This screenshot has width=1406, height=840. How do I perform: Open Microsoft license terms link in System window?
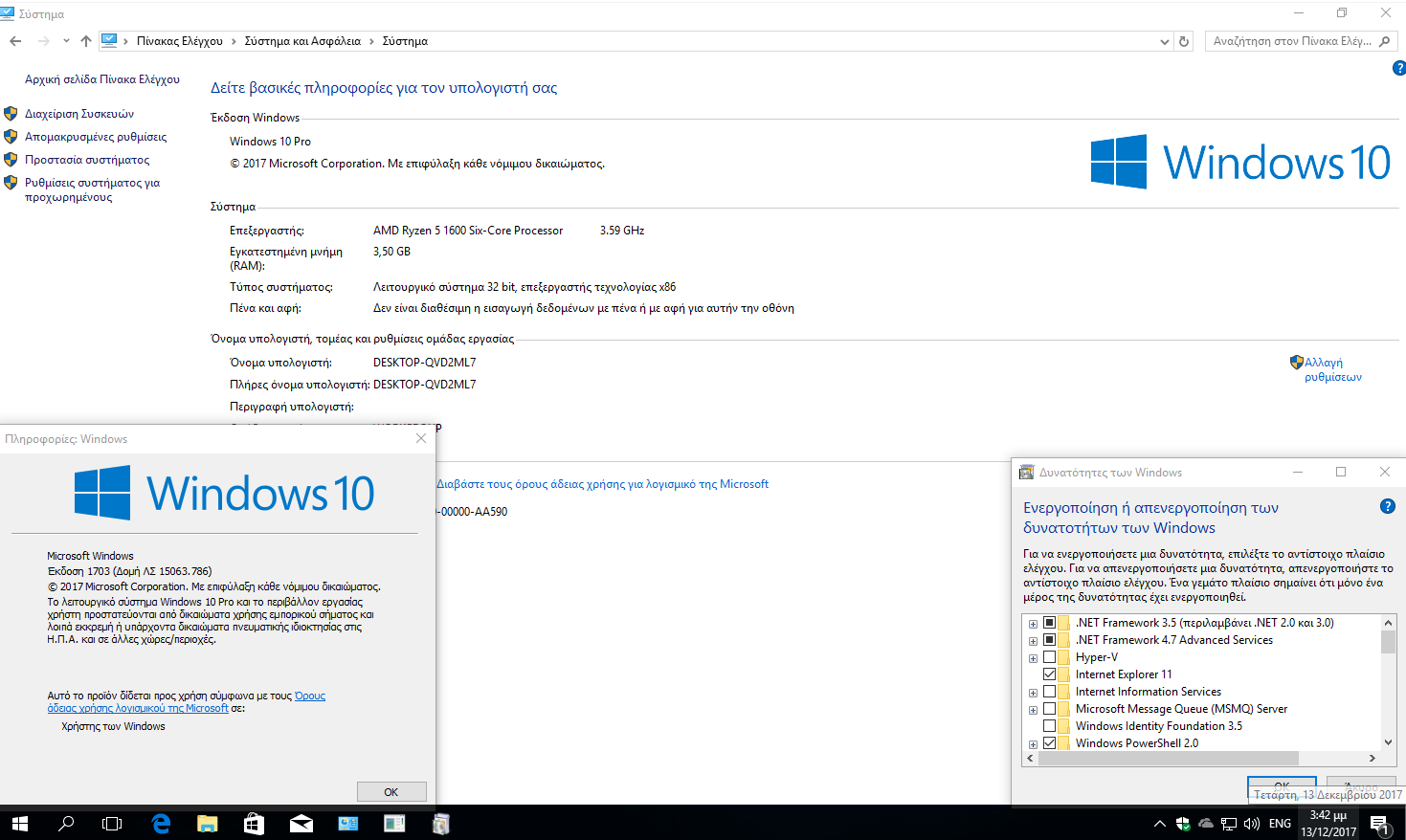[603, 484]
